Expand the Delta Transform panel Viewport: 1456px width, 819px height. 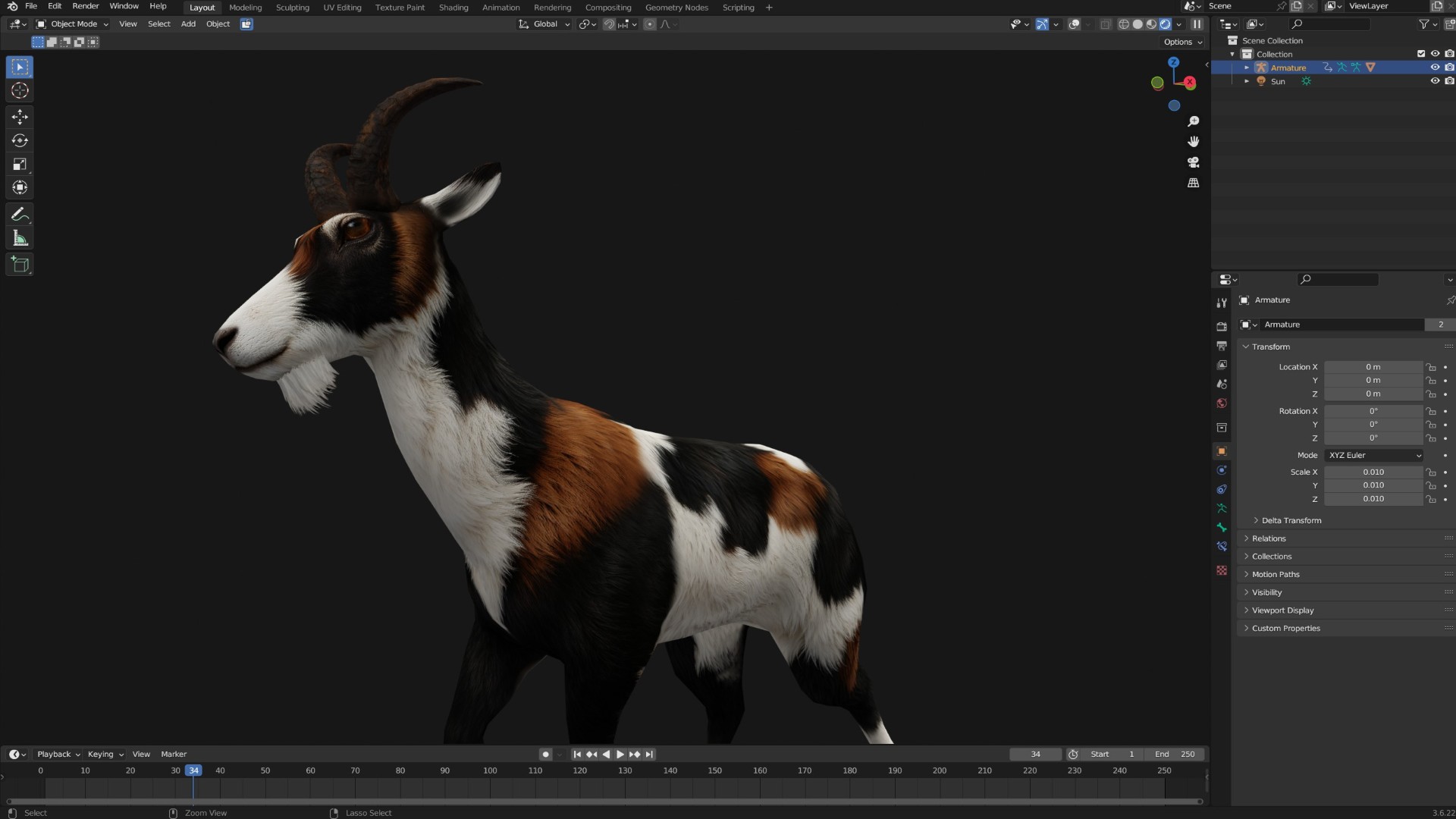[x=1291, y=521]
